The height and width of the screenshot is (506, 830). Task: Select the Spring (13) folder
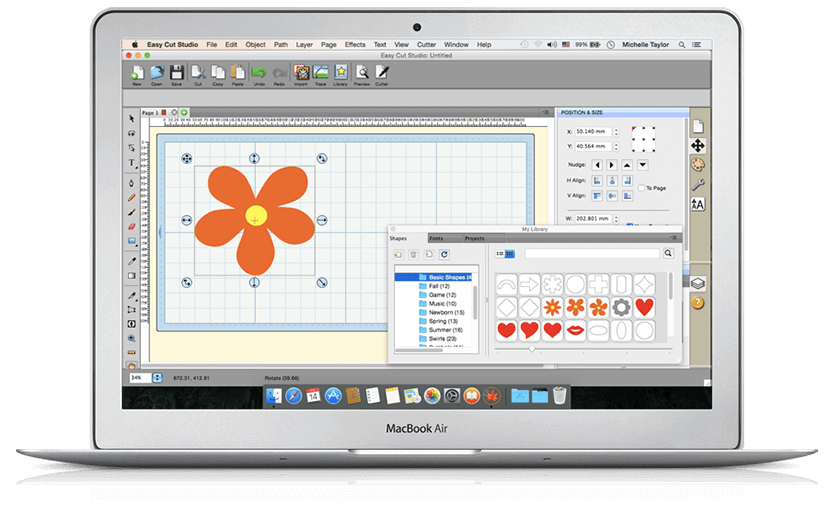click(x=441, y=319)
